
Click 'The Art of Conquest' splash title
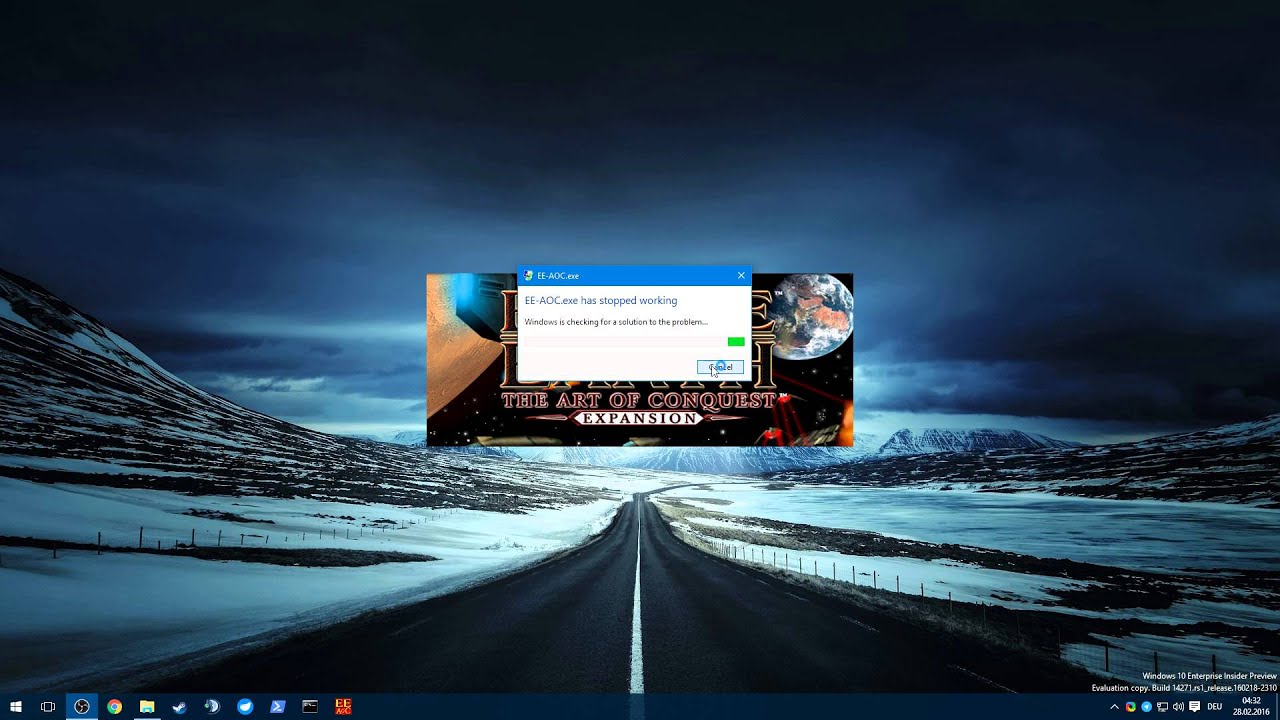(x=638, y=400)
